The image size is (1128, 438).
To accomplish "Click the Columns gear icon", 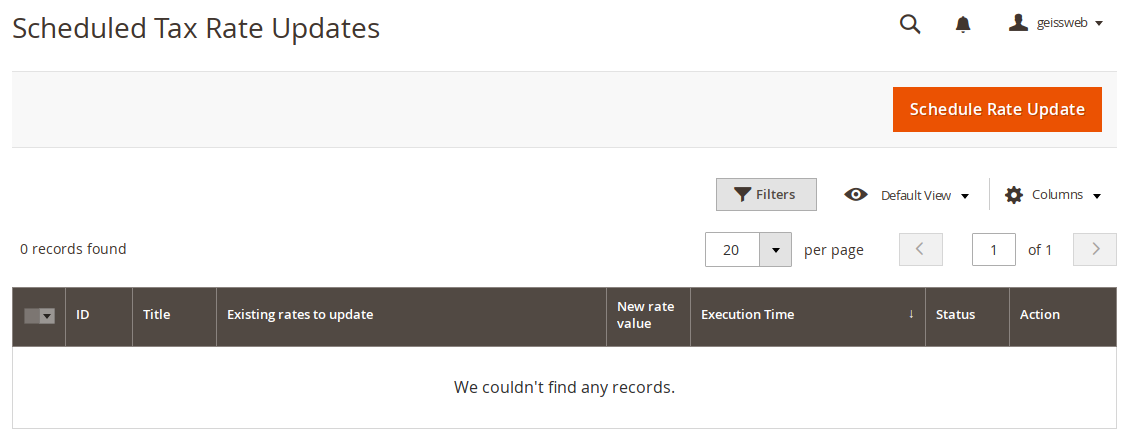I will tap(1014, 195).
